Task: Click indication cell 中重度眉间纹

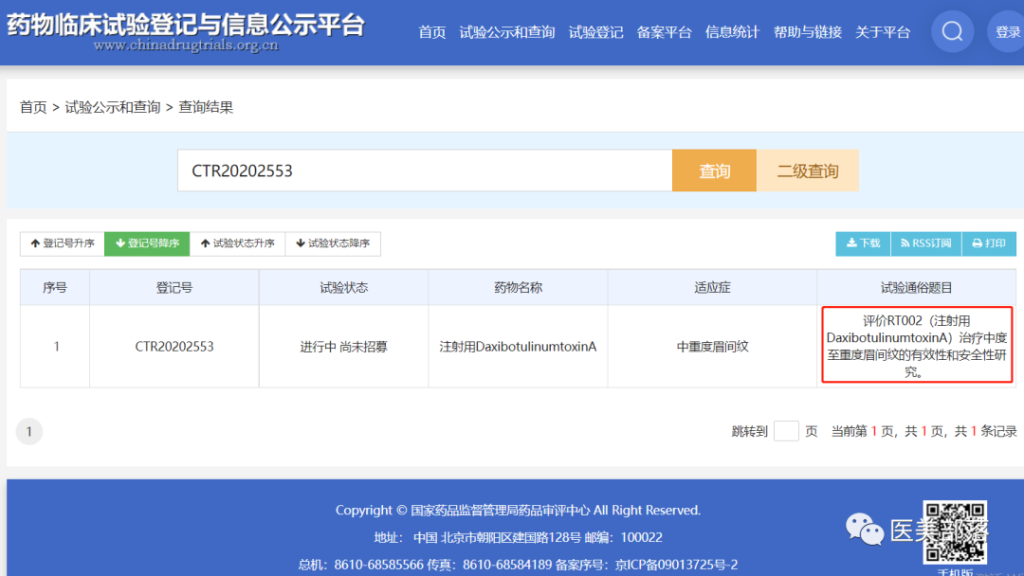Action: click(x=712, y=347)
